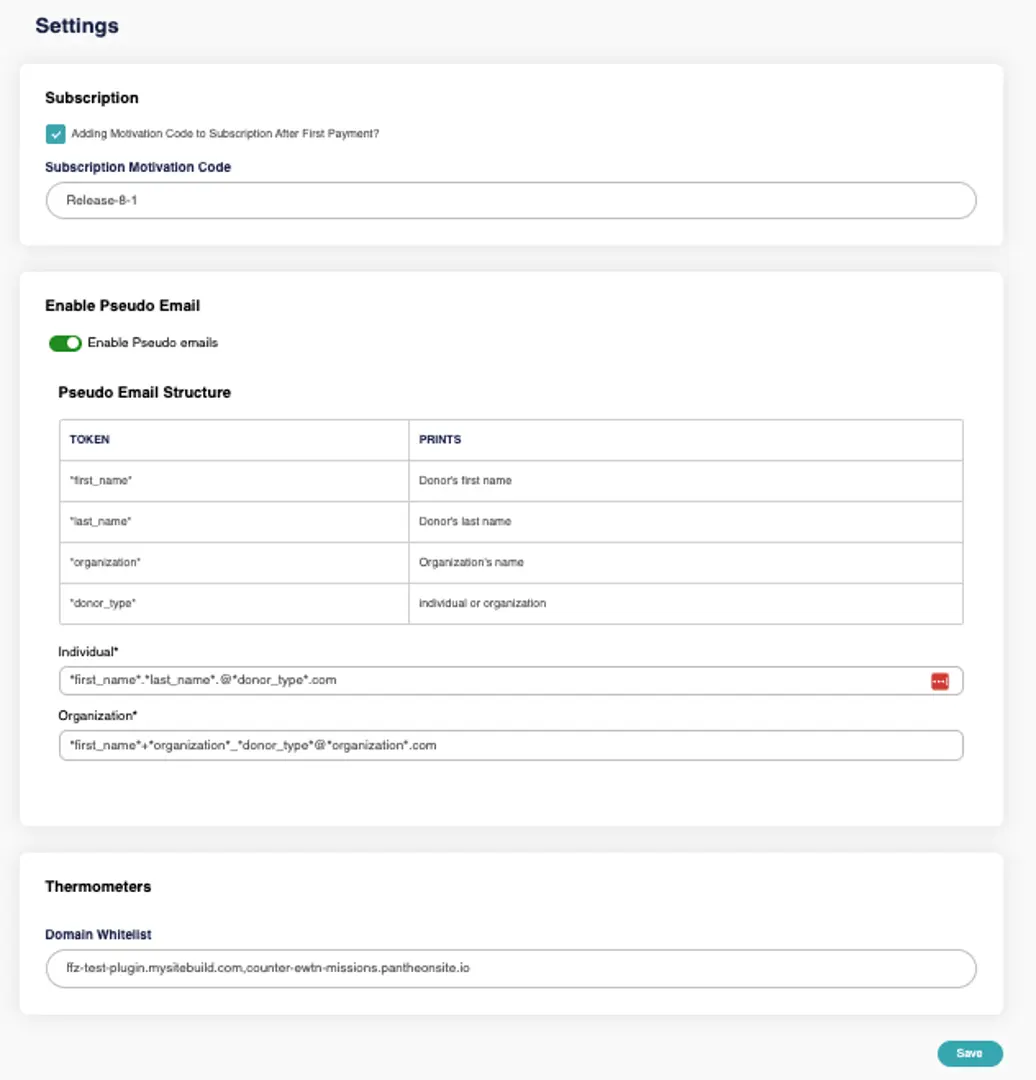Click the Settings page heading
Image resolution: width=1036 pixels, height=1080 pixels.
click(x=77, y=26)
